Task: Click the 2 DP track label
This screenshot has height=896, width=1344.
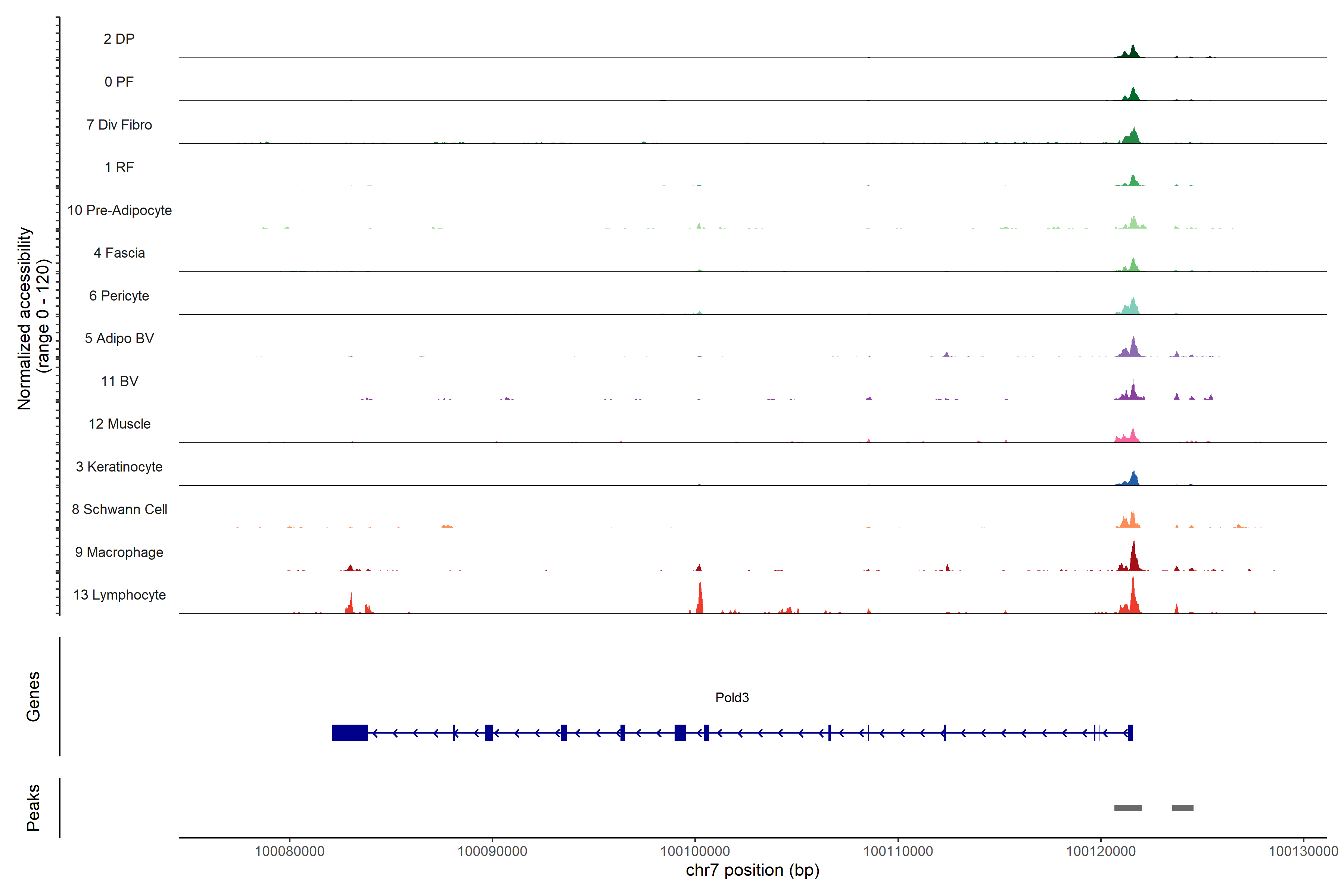Action: coord(119,39)
